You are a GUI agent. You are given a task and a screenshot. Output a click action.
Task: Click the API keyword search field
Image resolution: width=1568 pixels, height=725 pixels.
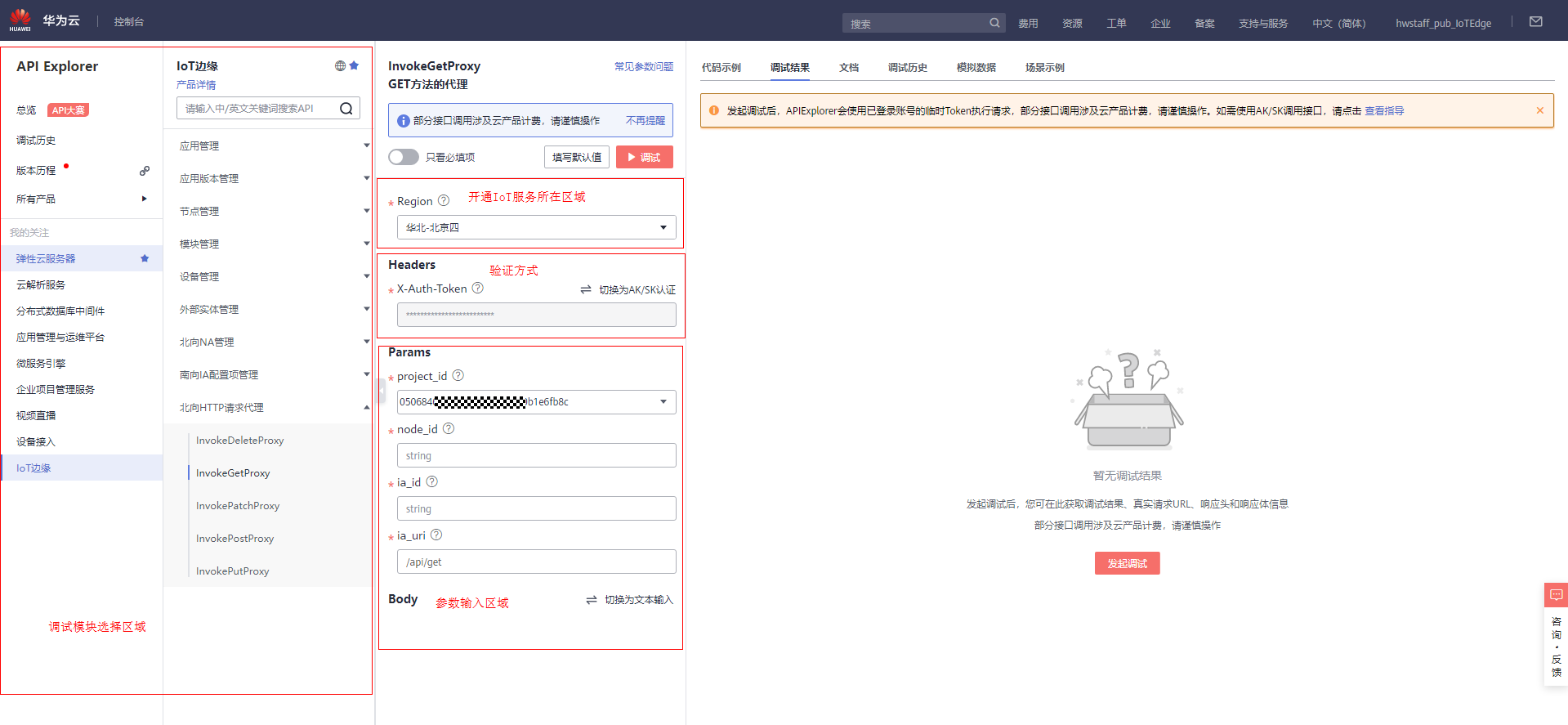tap(268, 108)
